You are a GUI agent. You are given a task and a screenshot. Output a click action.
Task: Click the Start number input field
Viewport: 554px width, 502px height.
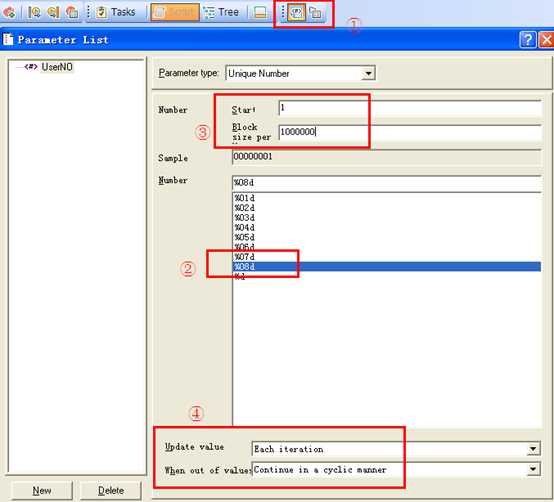click(410, 108)
